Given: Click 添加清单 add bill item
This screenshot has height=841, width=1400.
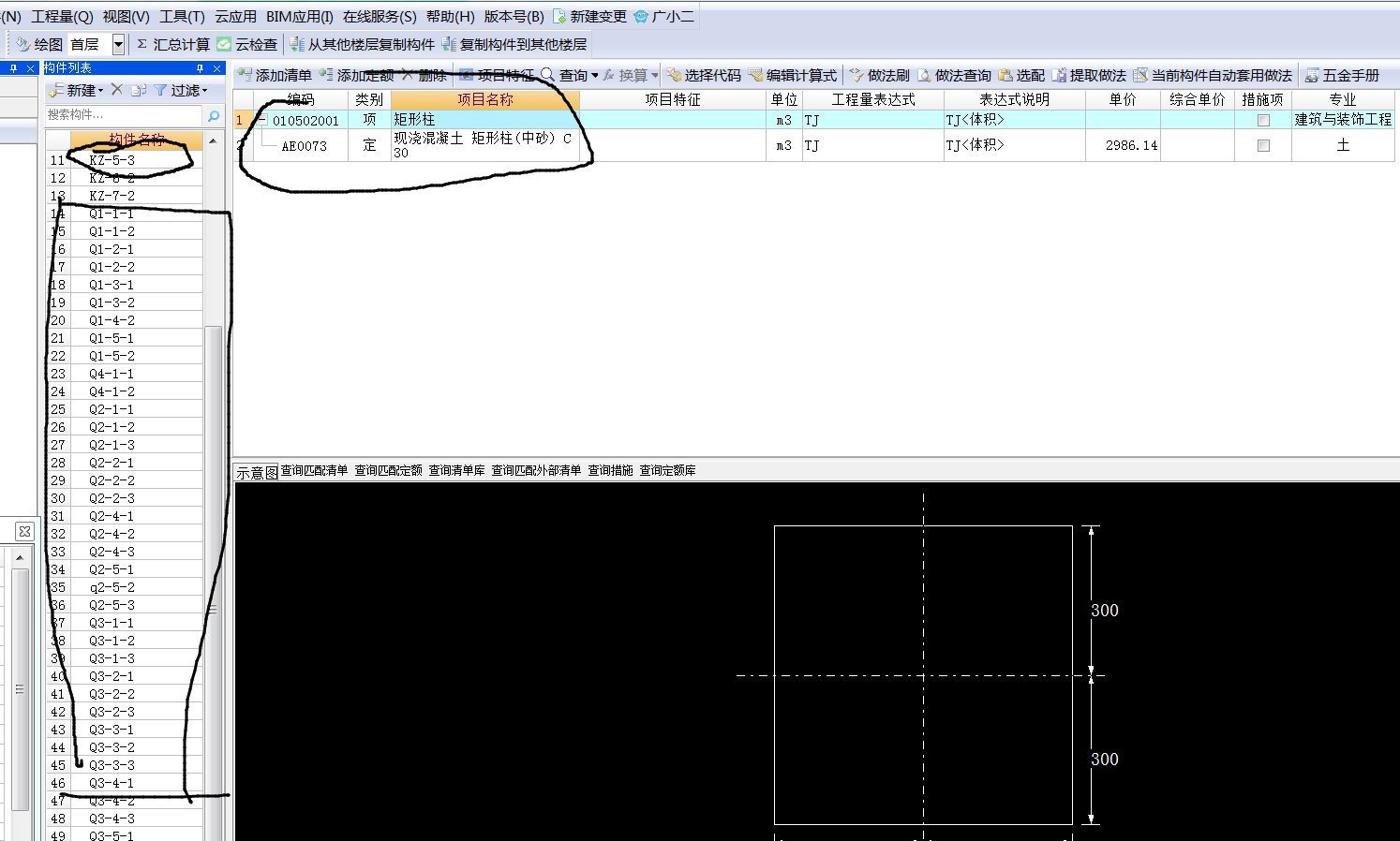Looking at the screenshot, I should pos(275,75).
